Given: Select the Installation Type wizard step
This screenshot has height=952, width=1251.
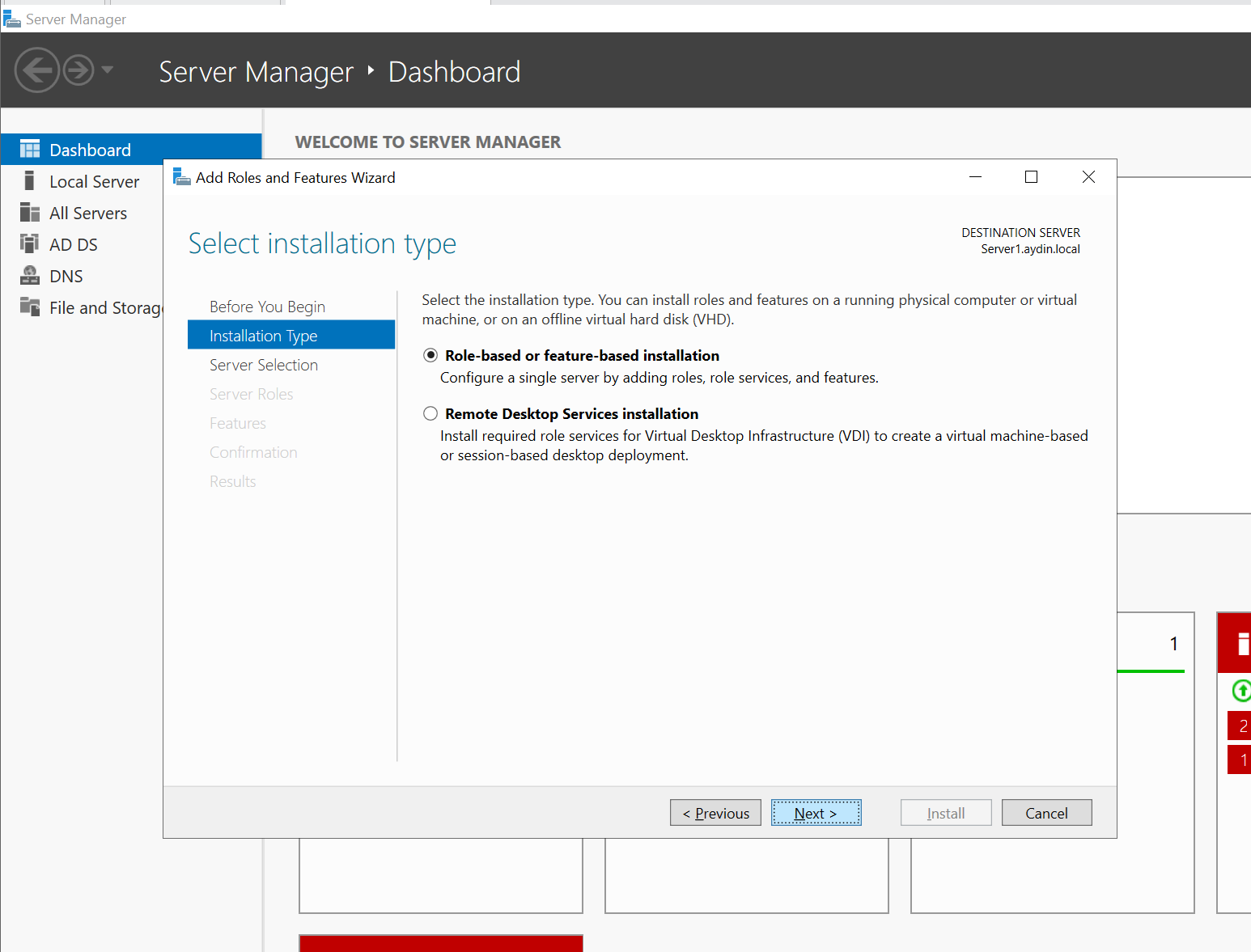Looking at the screenshot, I should pos(291,335).
